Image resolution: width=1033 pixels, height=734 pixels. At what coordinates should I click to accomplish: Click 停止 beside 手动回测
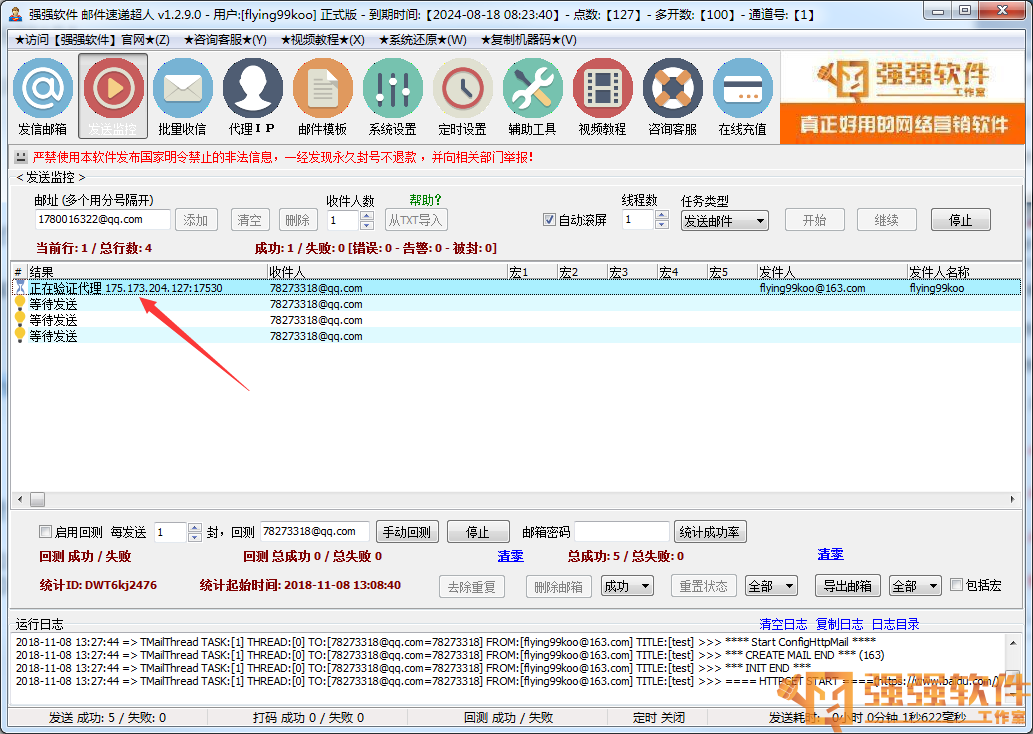click(478, 532)
